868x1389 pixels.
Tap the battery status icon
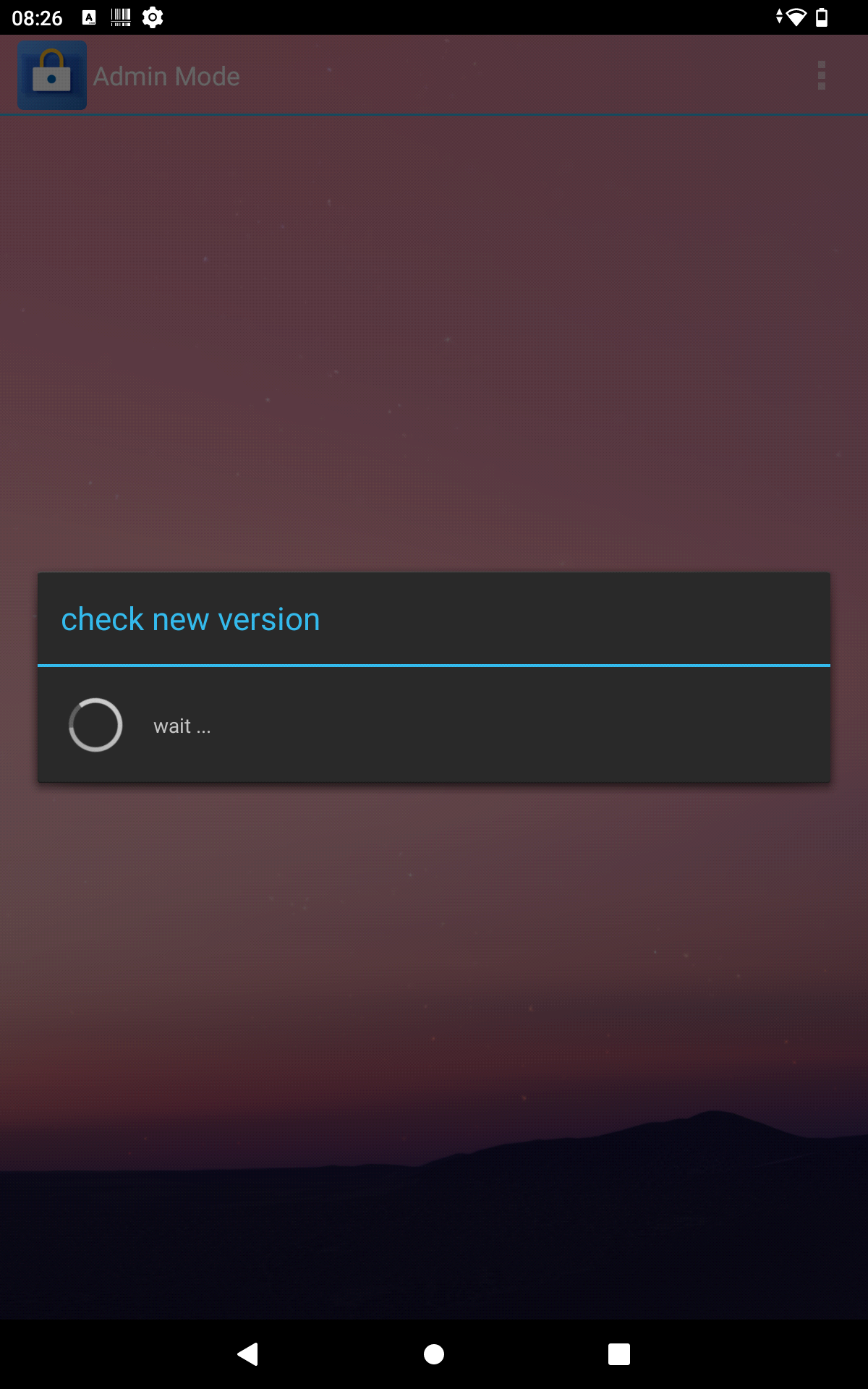click(x=822, y=17)
